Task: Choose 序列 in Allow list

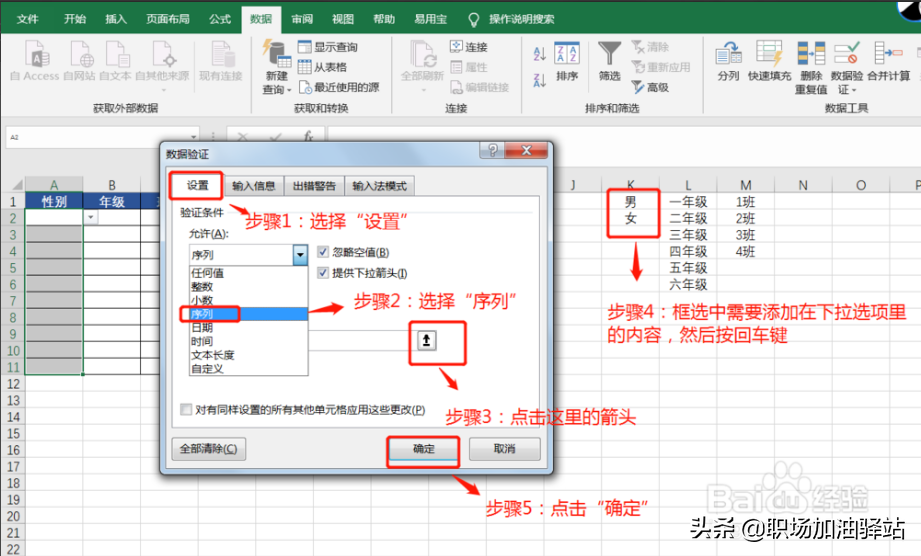Action: pos(248,314)
